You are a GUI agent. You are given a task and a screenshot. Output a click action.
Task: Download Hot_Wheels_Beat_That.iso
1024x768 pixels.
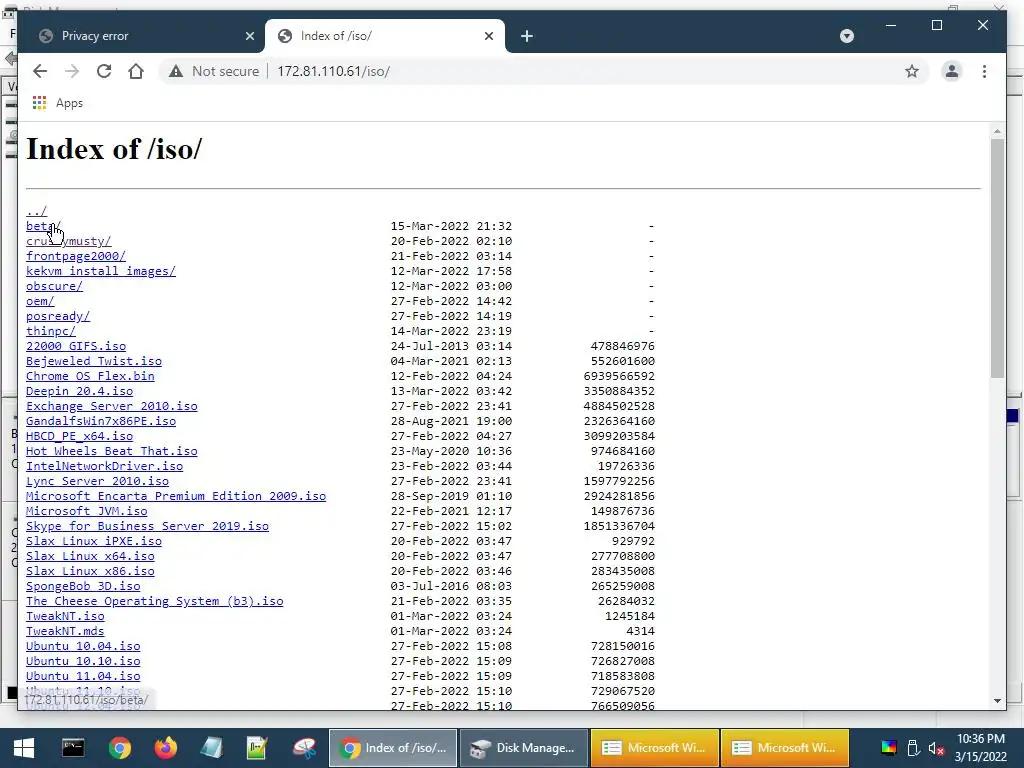[112, 451]
